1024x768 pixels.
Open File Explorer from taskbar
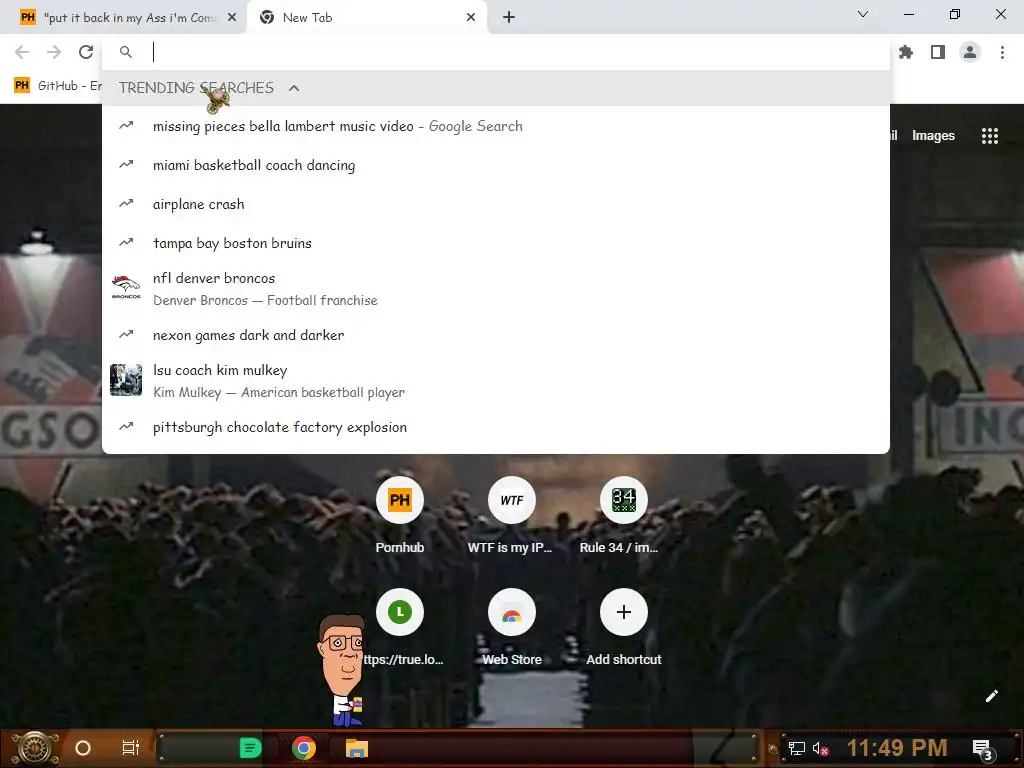[357, 748]
